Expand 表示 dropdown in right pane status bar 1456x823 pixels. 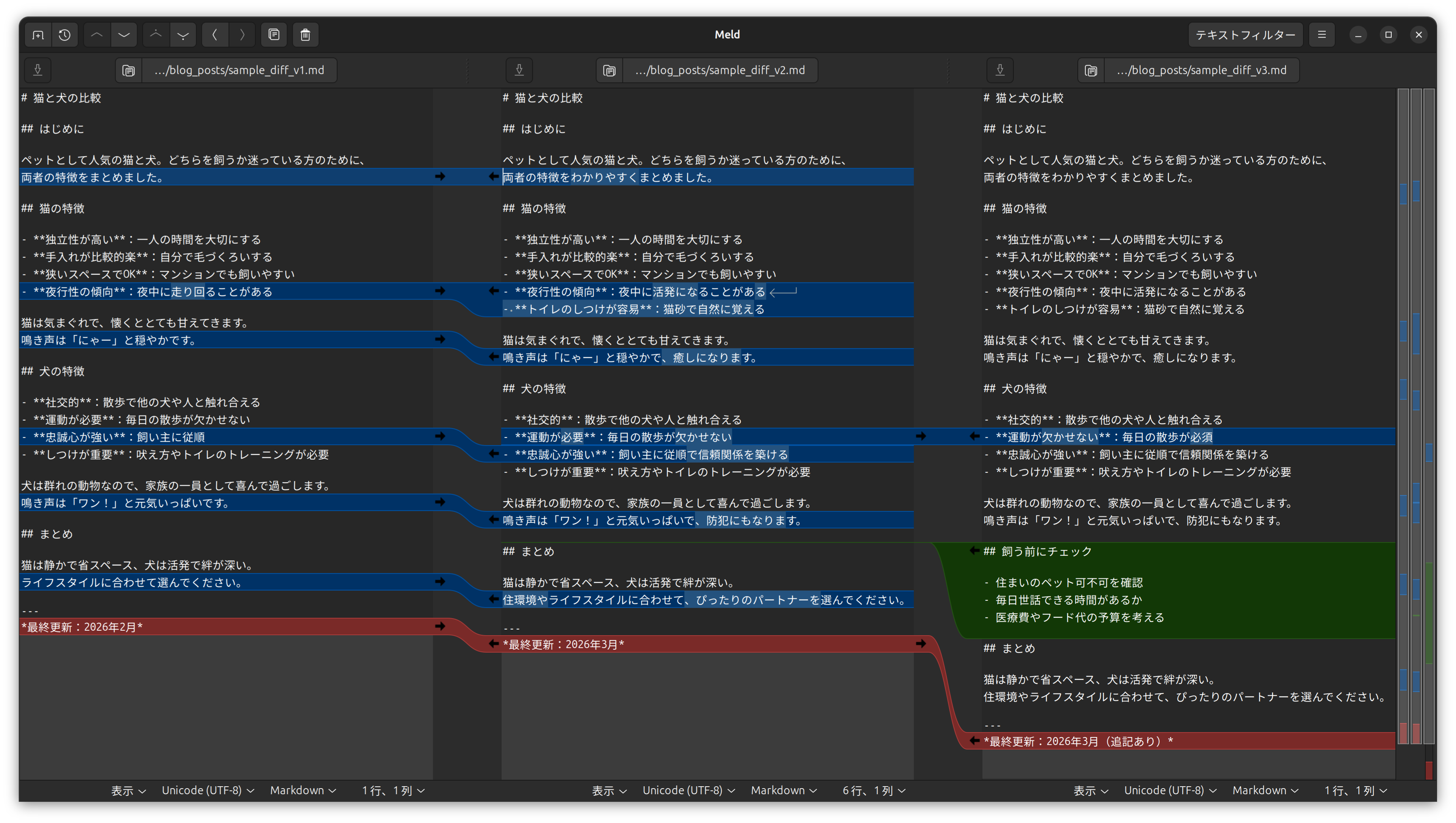point(1091,790)
